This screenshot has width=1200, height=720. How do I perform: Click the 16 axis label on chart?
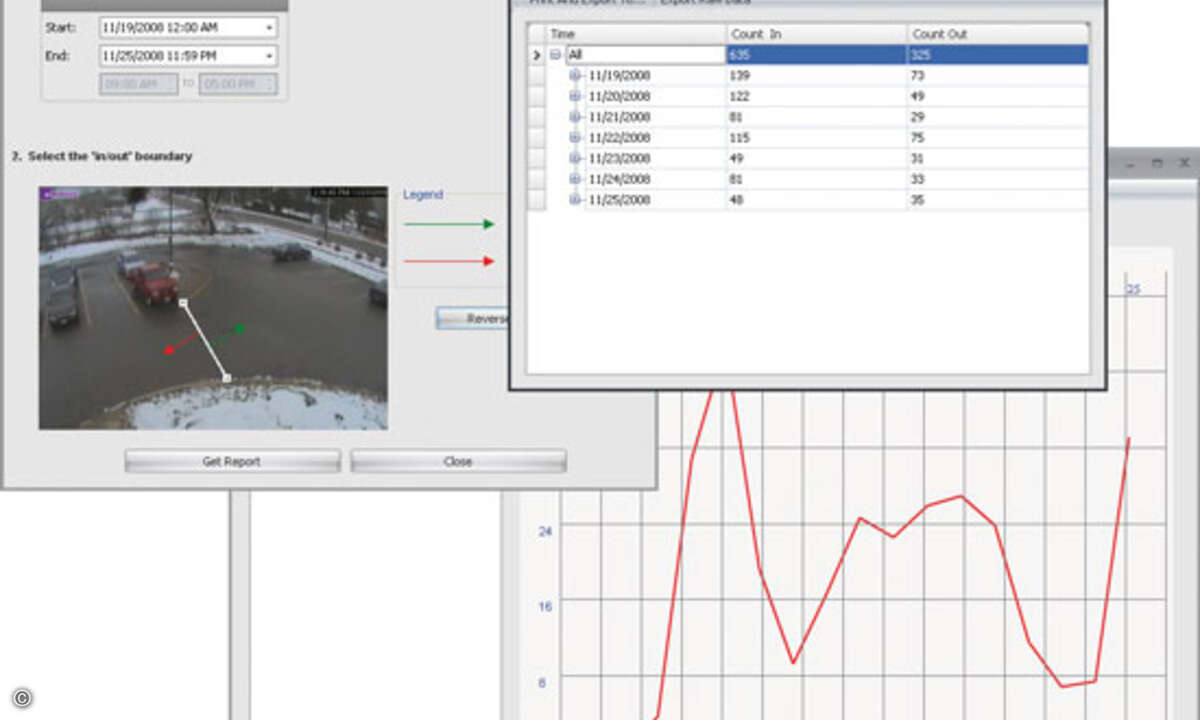tap(545, 606)
